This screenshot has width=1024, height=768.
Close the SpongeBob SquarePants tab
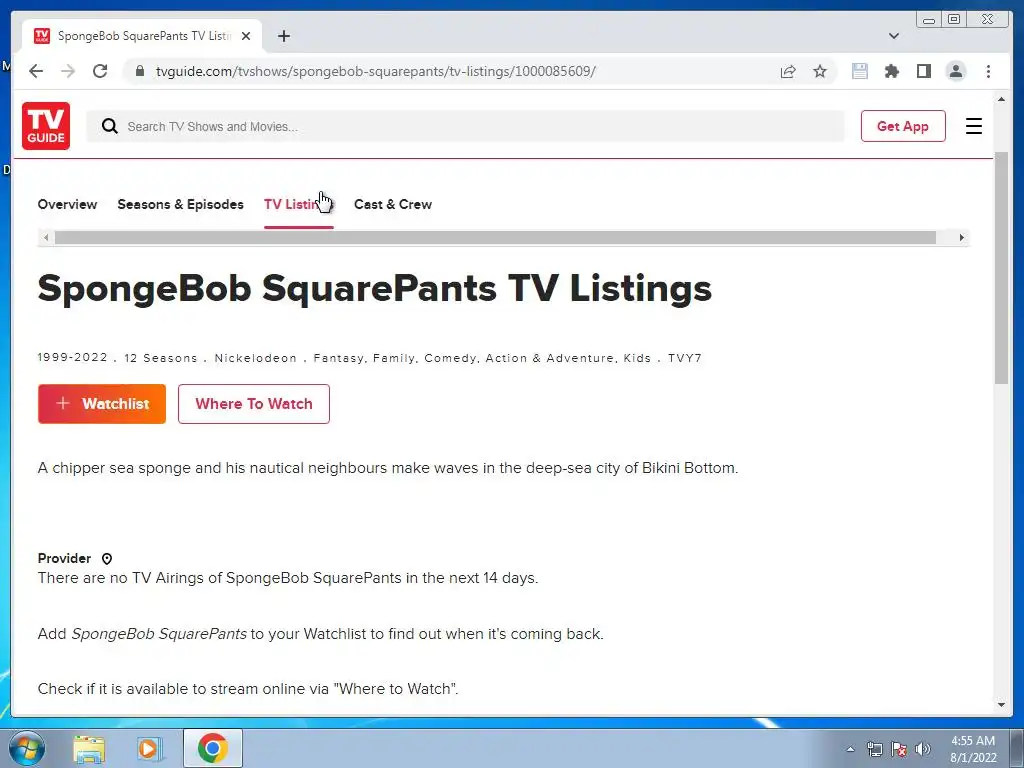point(246,36)
